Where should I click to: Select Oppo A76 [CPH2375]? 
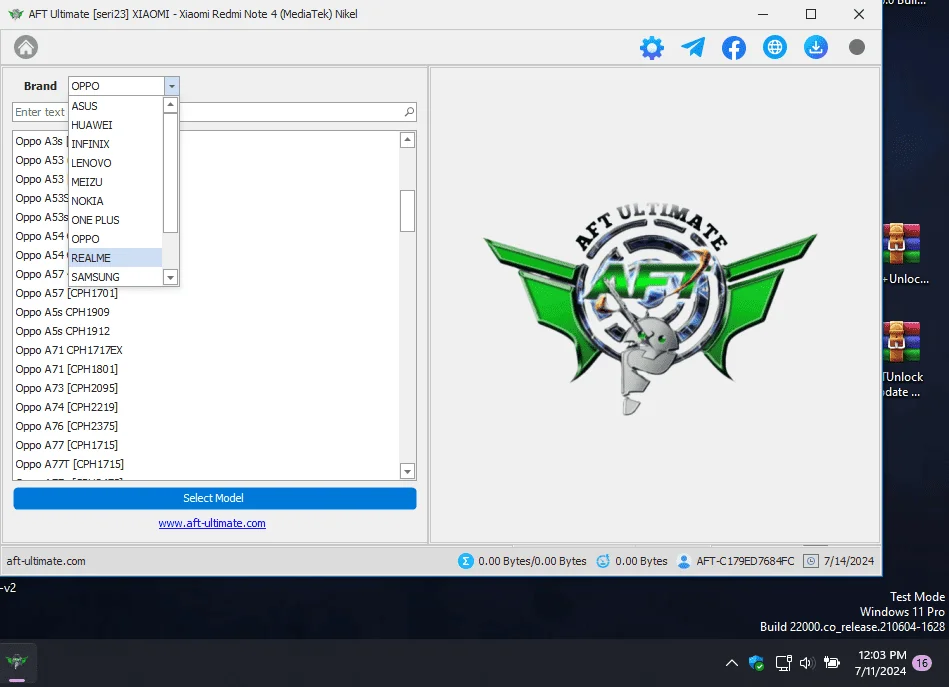(206, 426)
